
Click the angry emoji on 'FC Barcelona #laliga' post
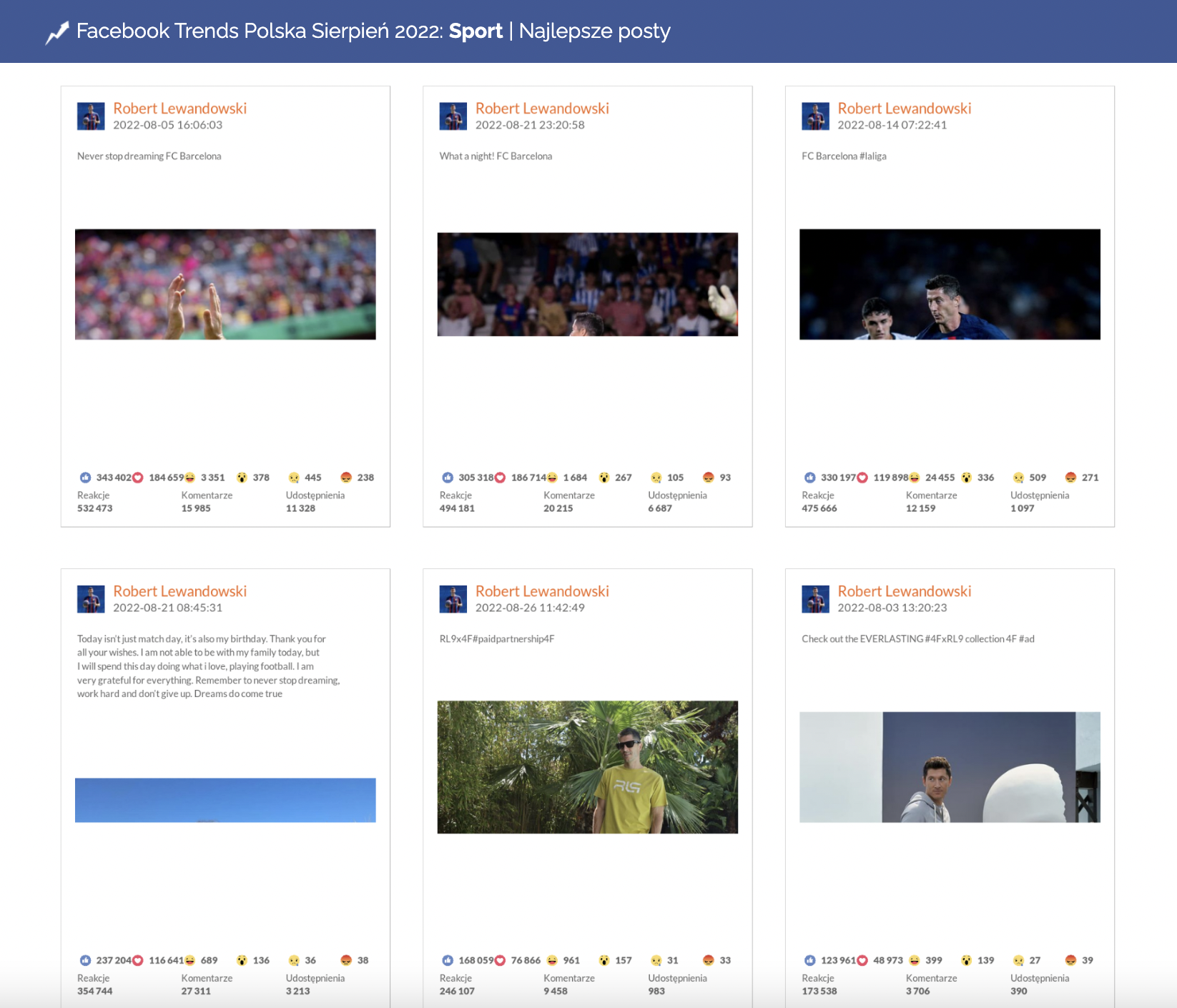coord(1070,478)
